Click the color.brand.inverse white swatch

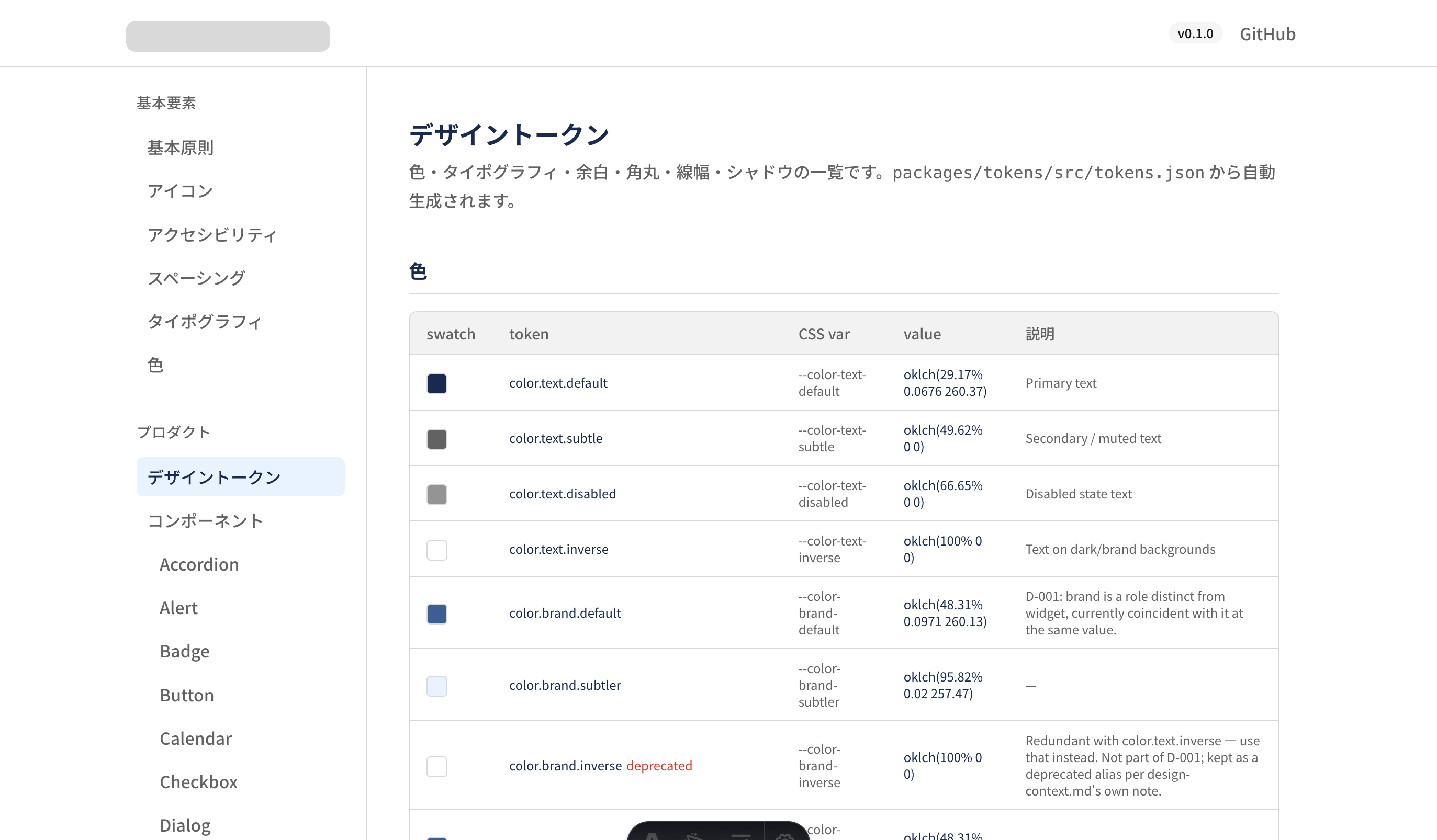pos(437,766)
